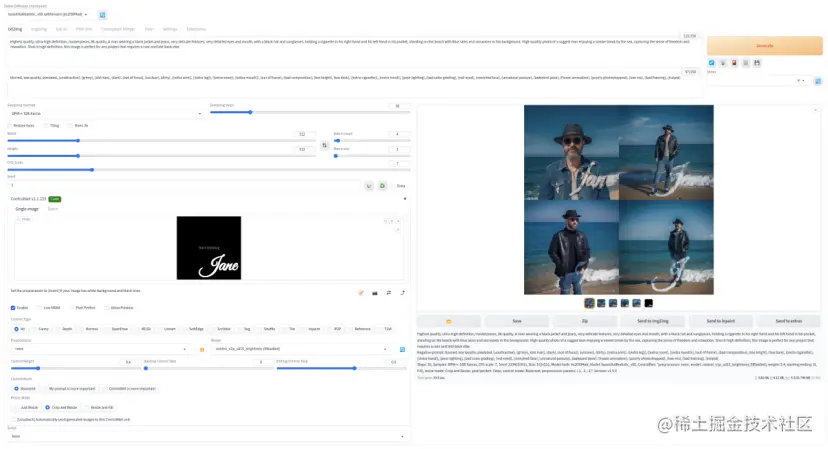This screenshot has height=449, width=828.
Task: Tick the Extra seed checkbox
Action: pyautogui.click(x=393, y=186)
